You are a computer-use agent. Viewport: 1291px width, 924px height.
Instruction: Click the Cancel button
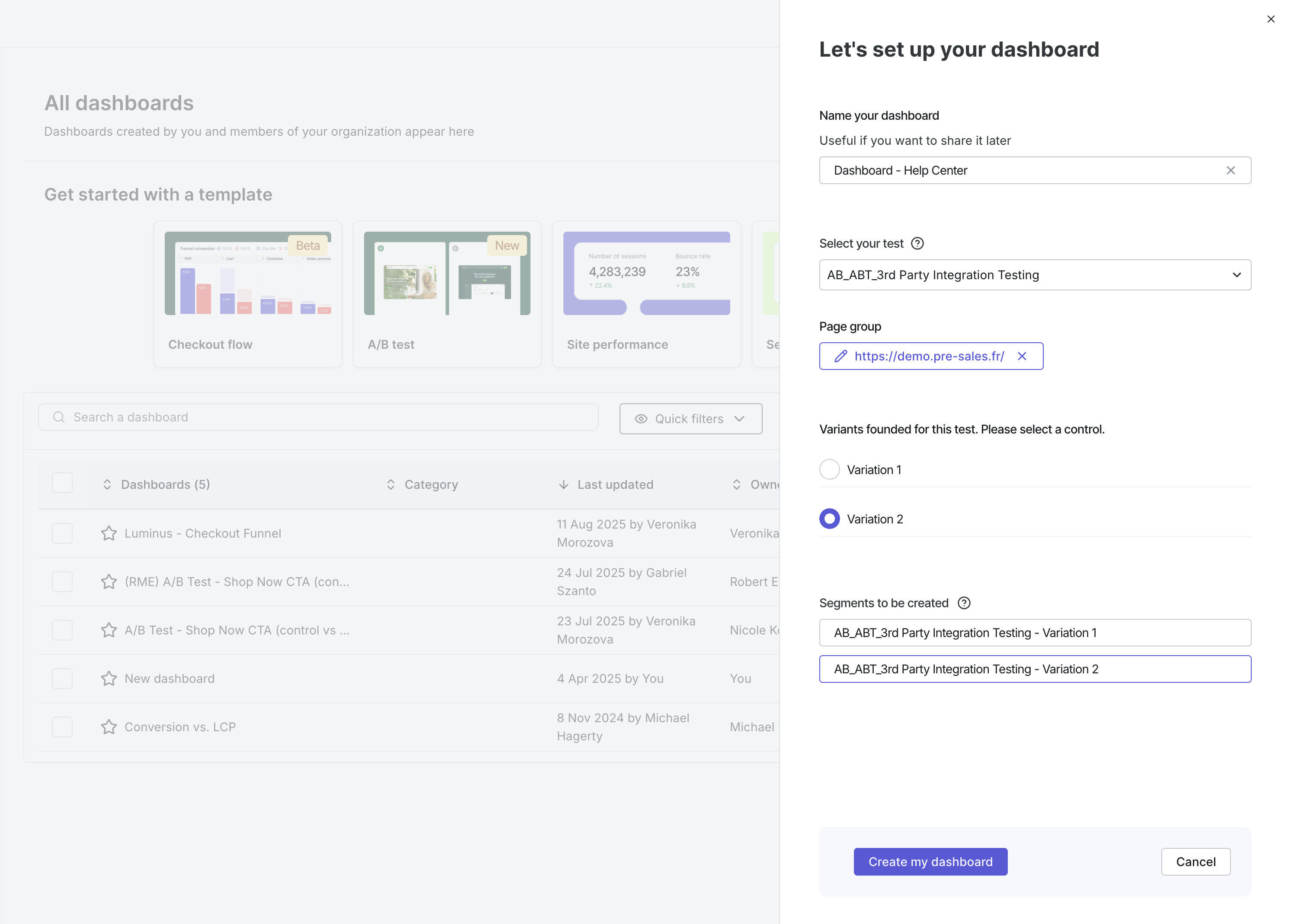(1195, 863)
